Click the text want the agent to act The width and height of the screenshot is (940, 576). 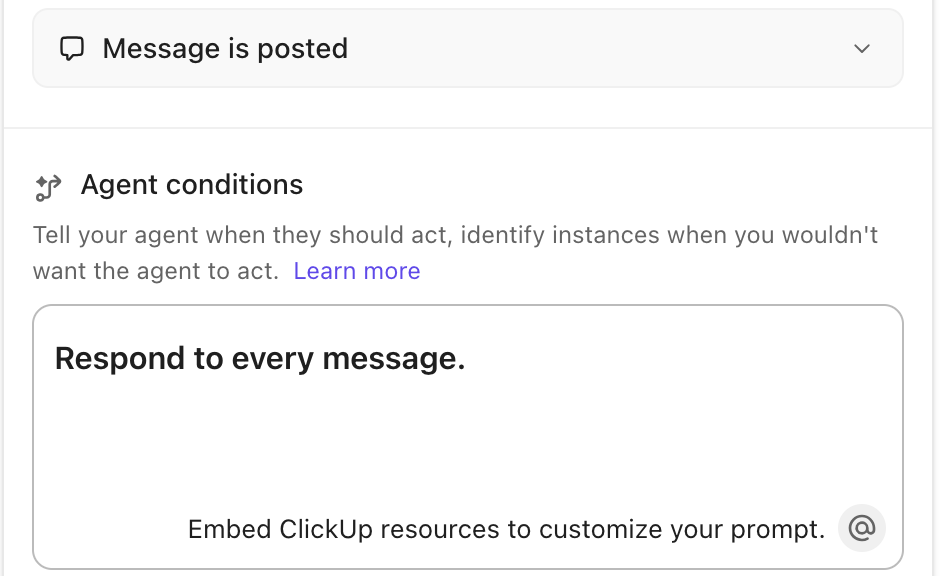(155, 271)
